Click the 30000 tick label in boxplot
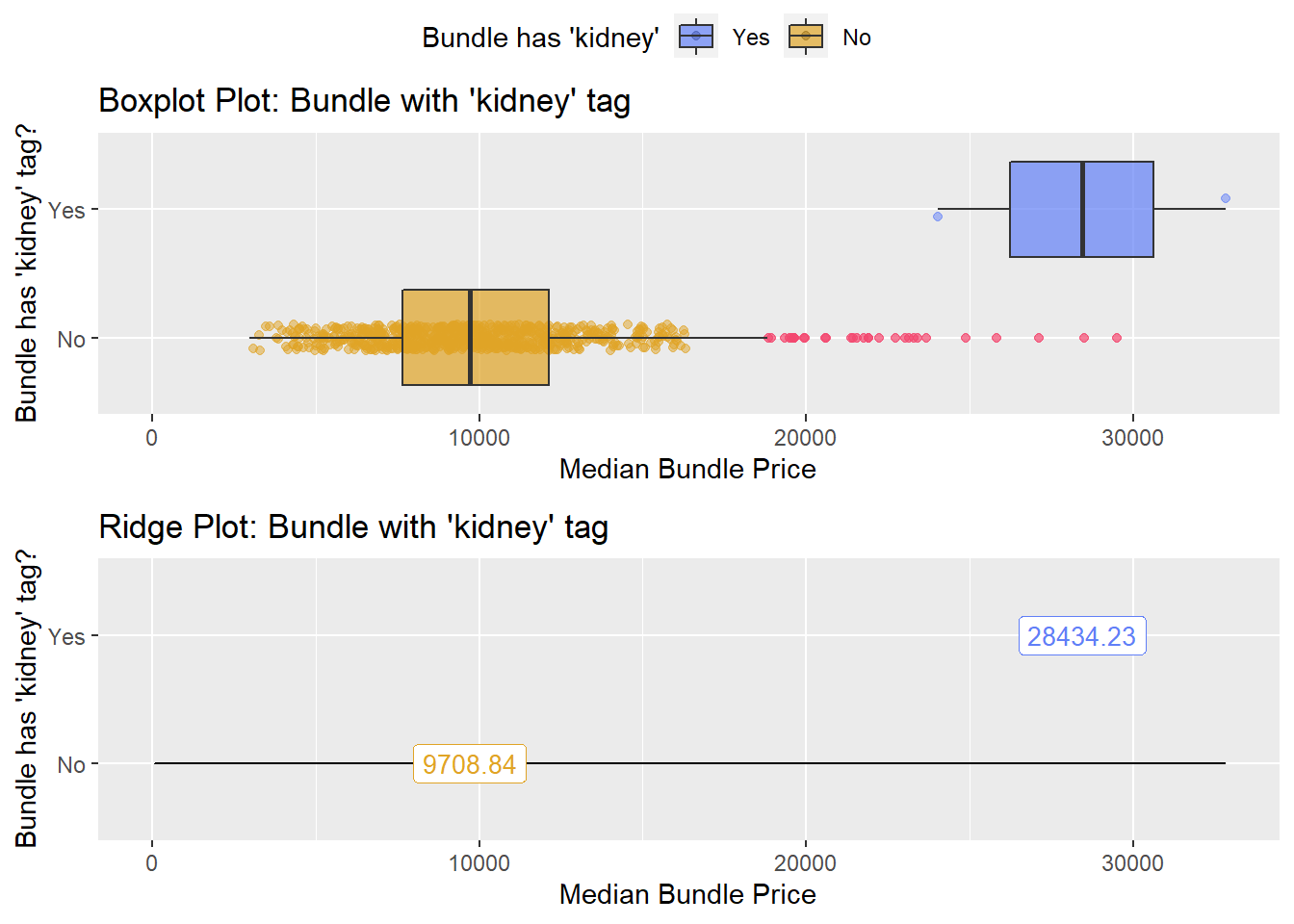Screen dimensions: 1294x924 click(1132, 438)
